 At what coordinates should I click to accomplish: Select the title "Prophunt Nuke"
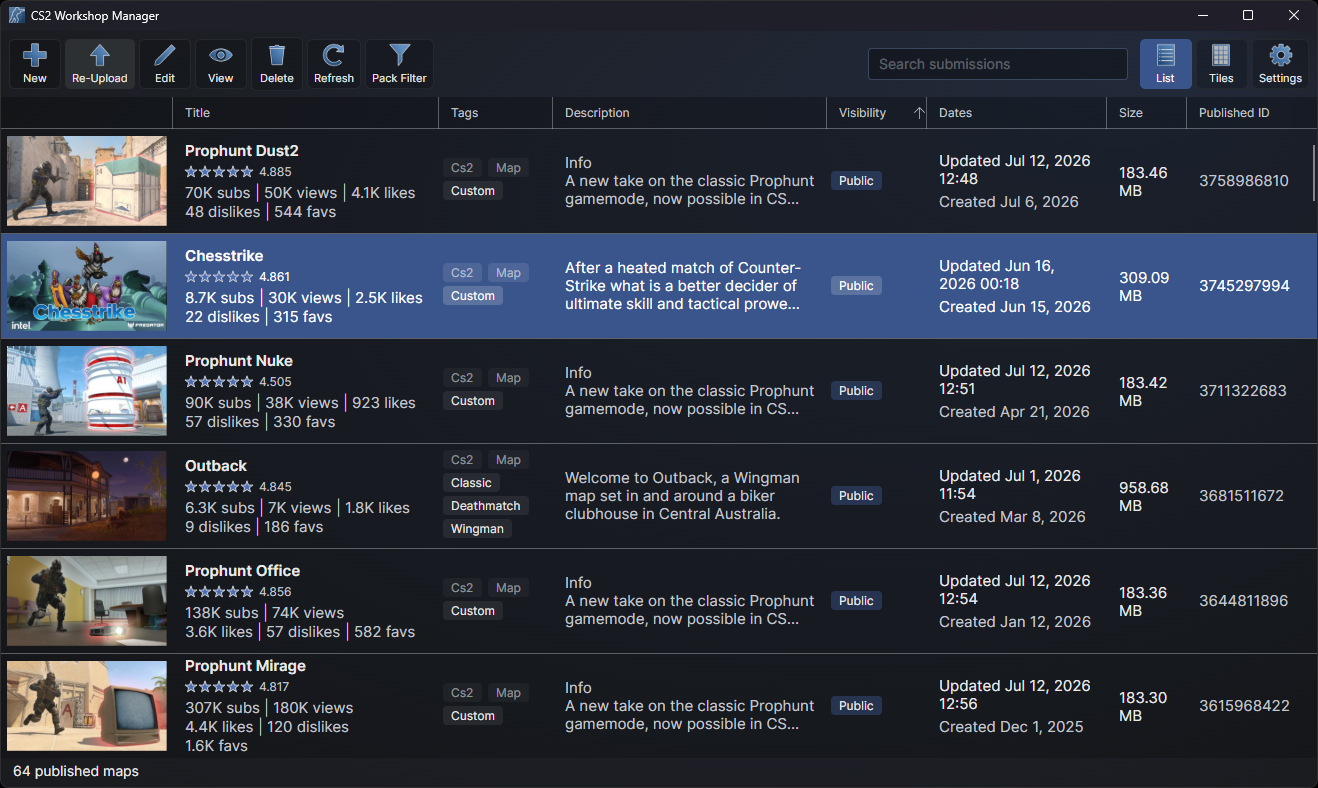coord(239,361)
